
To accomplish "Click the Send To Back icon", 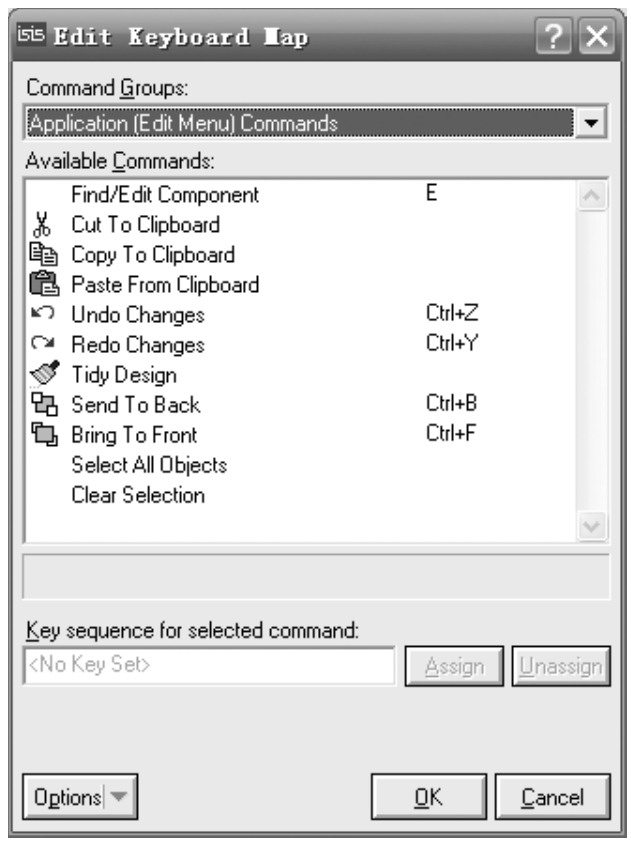I will click(42, 405).
